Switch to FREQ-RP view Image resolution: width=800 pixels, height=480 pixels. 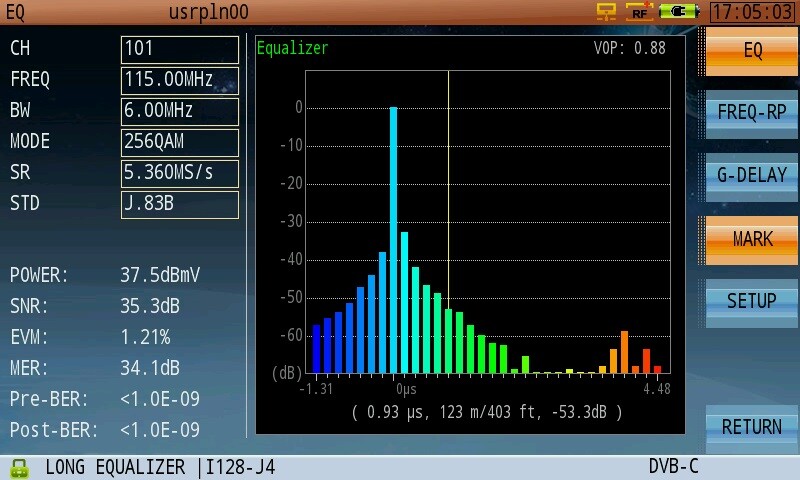pyautogui.click(x=752, y=113)
